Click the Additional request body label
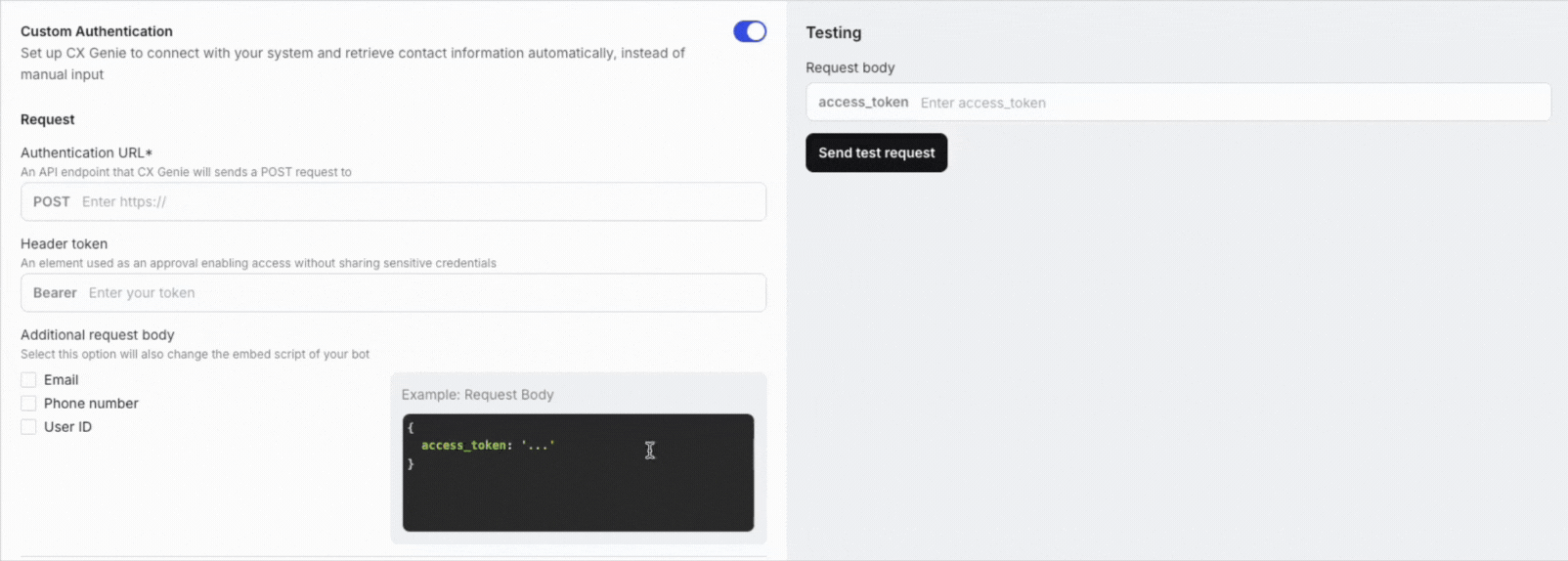This screenshot has height=561, width=1568. pos(97,334)
